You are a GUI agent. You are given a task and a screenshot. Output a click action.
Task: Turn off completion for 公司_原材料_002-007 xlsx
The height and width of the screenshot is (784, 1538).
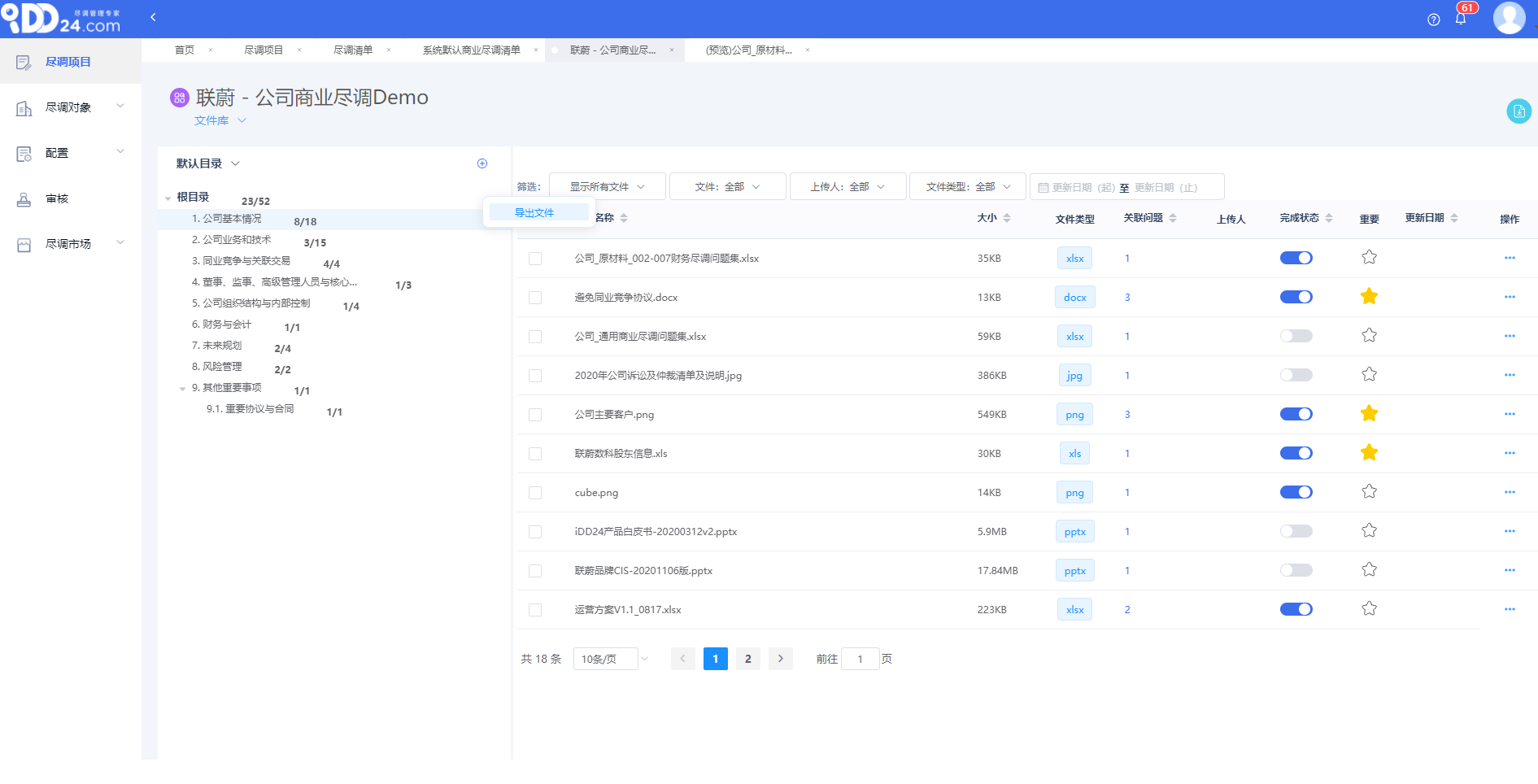tap(1296, 258)
